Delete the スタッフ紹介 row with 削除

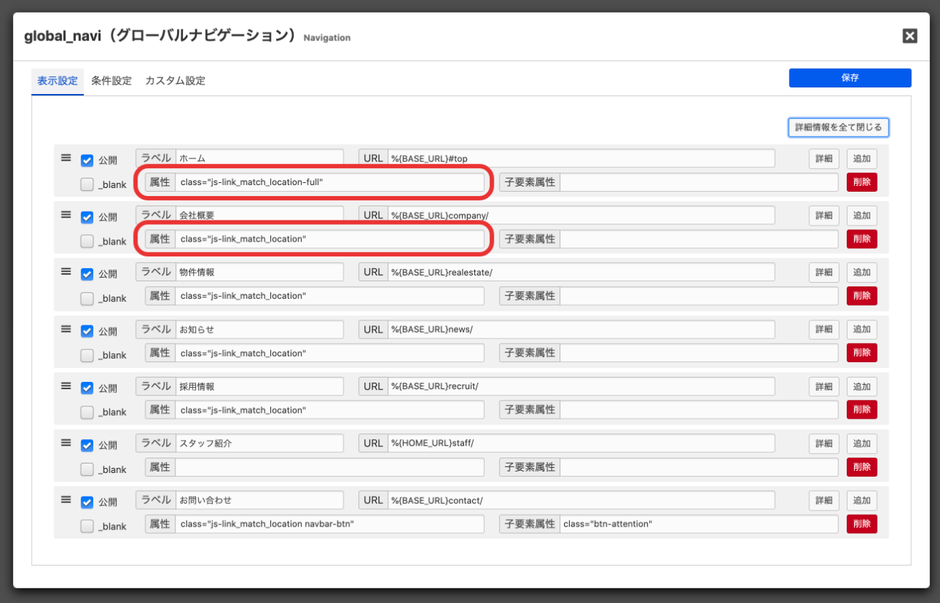pyautogui.click(x=861, y=467)
